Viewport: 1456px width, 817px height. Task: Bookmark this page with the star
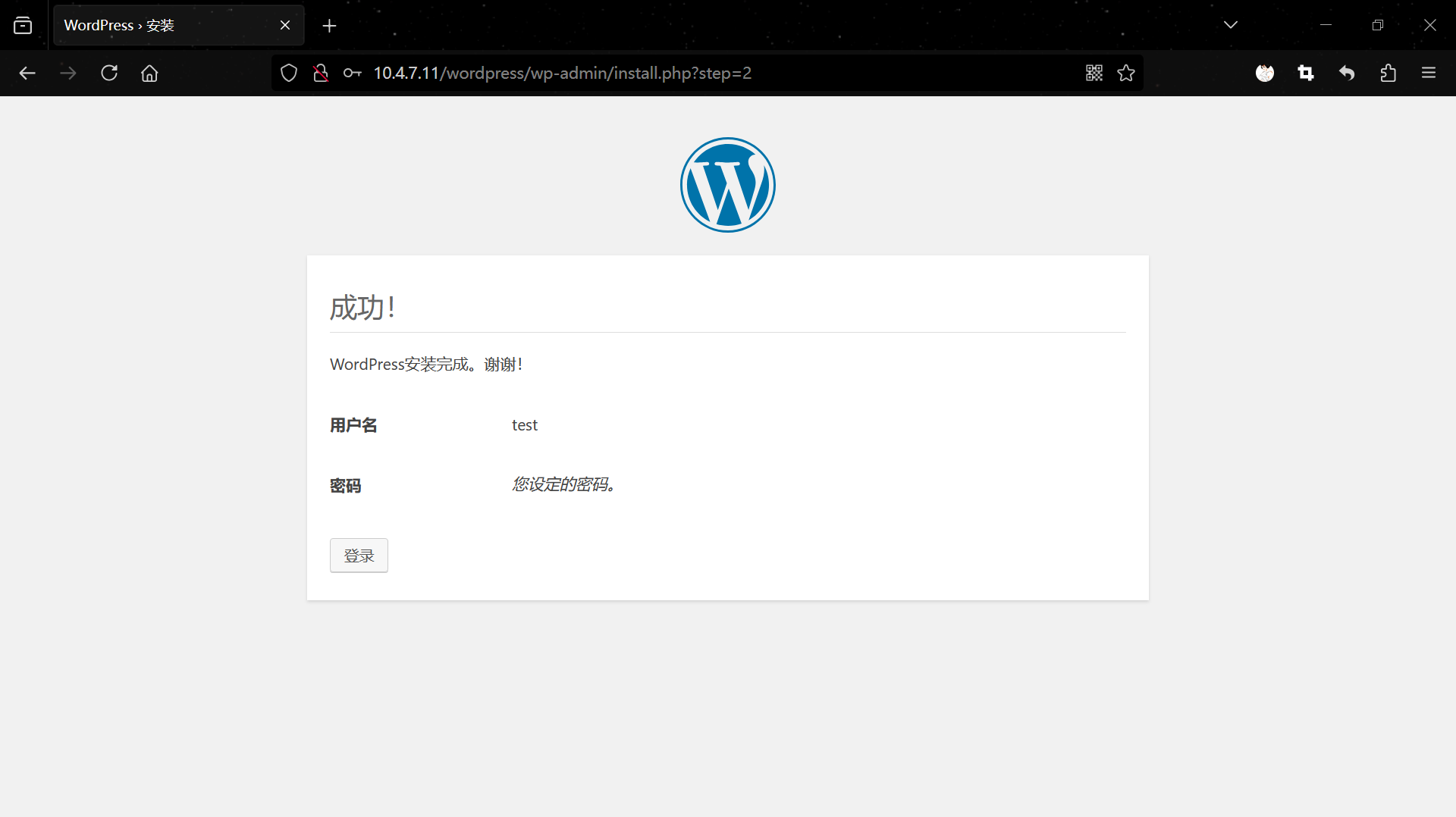(1126, 73)
